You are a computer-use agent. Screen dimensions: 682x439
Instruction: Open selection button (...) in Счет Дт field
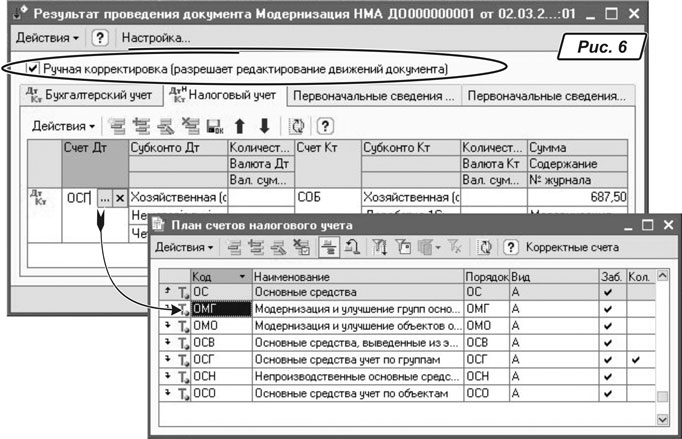click(x=104, y=199)
